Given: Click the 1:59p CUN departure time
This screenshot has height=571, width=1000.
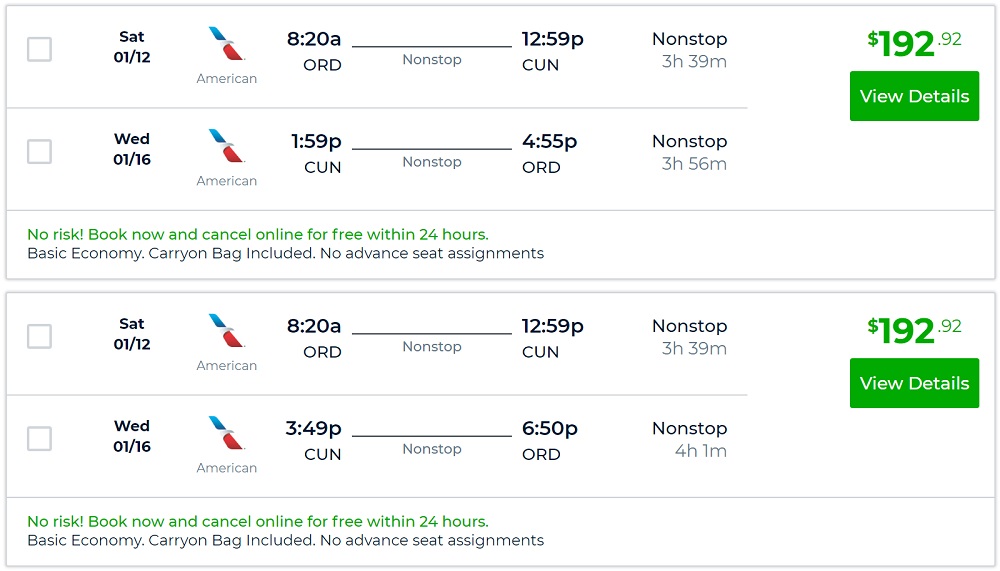Looking at the screenshot, I should tap(316, 141).
